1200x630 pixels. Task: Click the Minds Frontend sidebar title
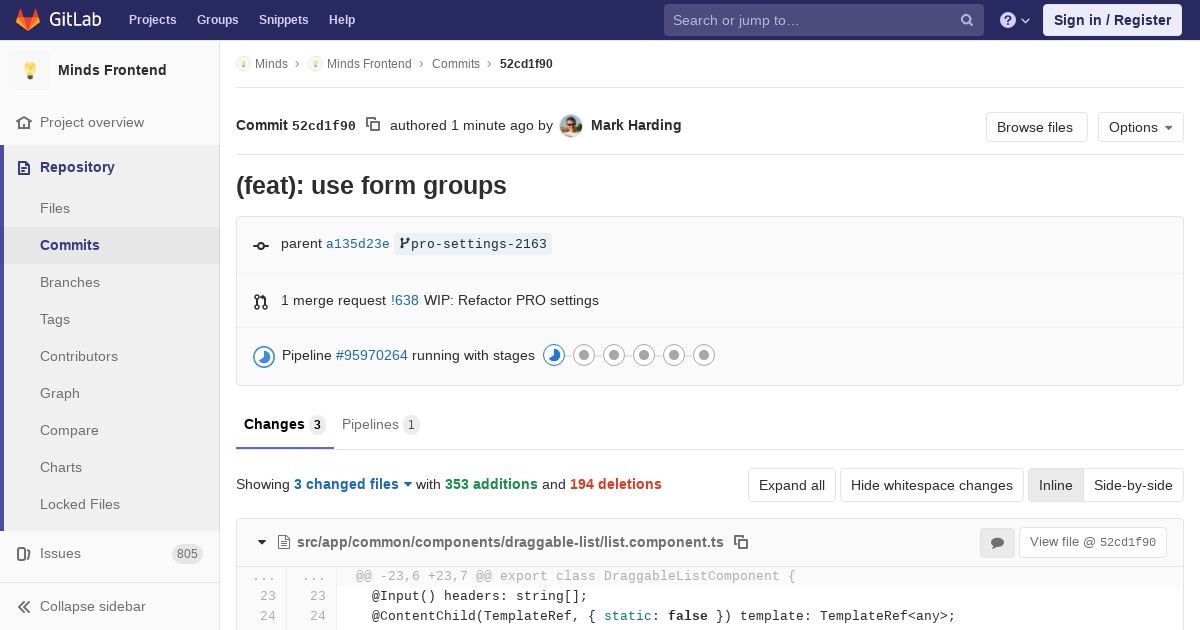[112, 70]
